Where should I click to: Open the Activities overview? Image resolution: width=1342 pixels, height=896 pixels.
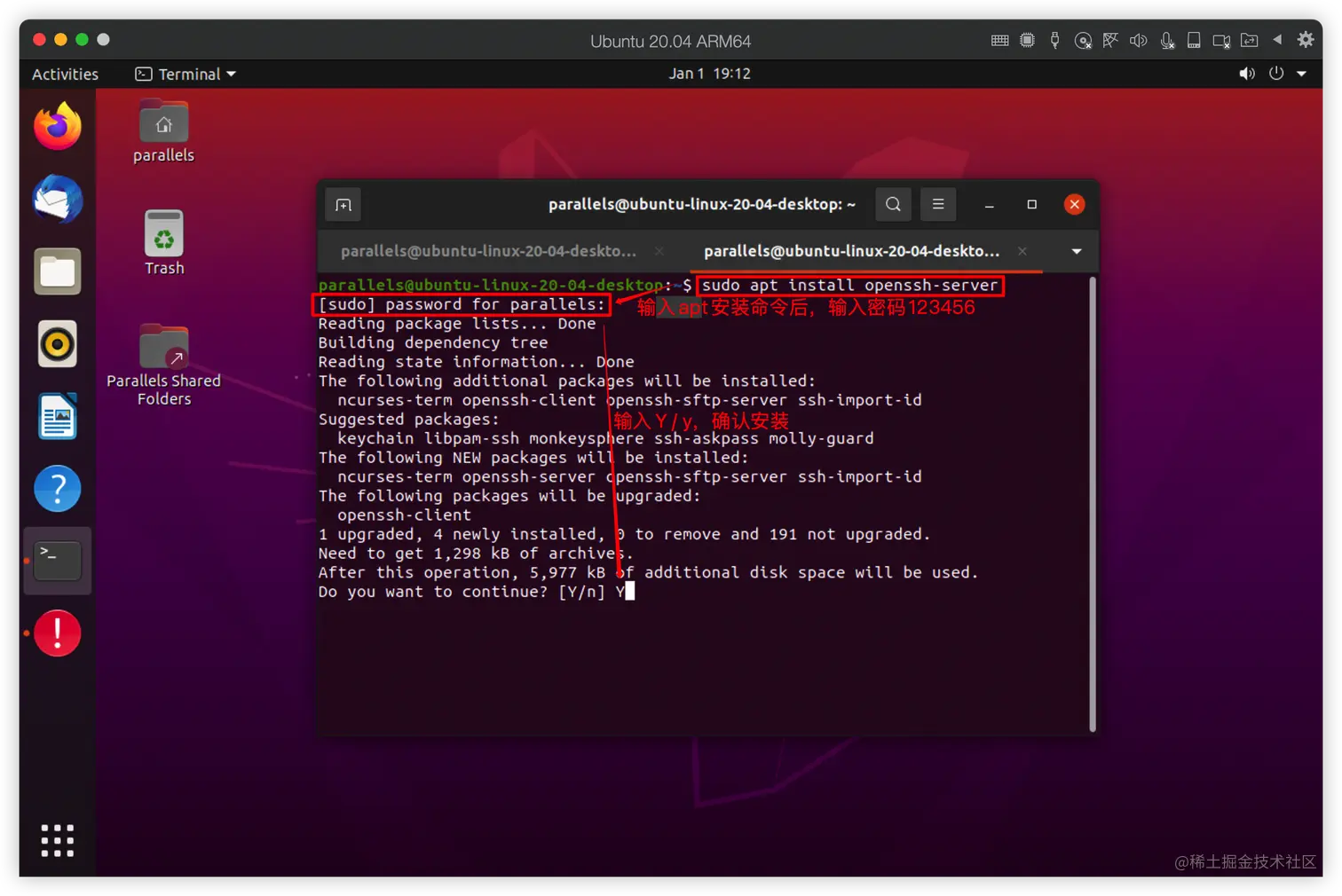(65, 75)
